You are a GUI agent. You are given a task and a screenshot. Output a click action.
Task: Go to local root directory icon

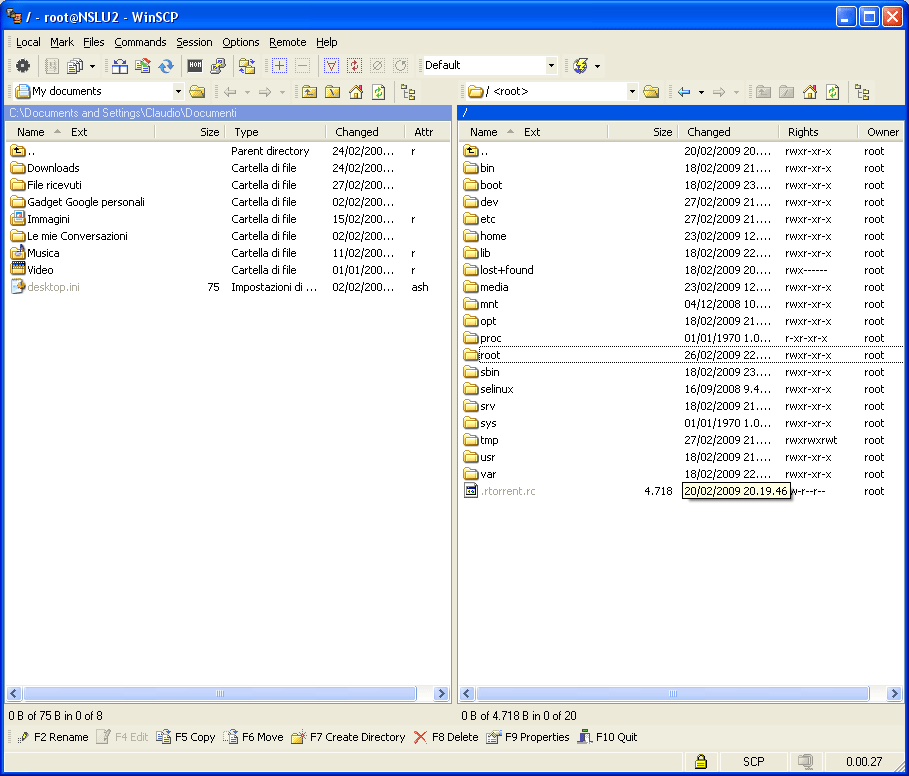click(x=333, y=92)
